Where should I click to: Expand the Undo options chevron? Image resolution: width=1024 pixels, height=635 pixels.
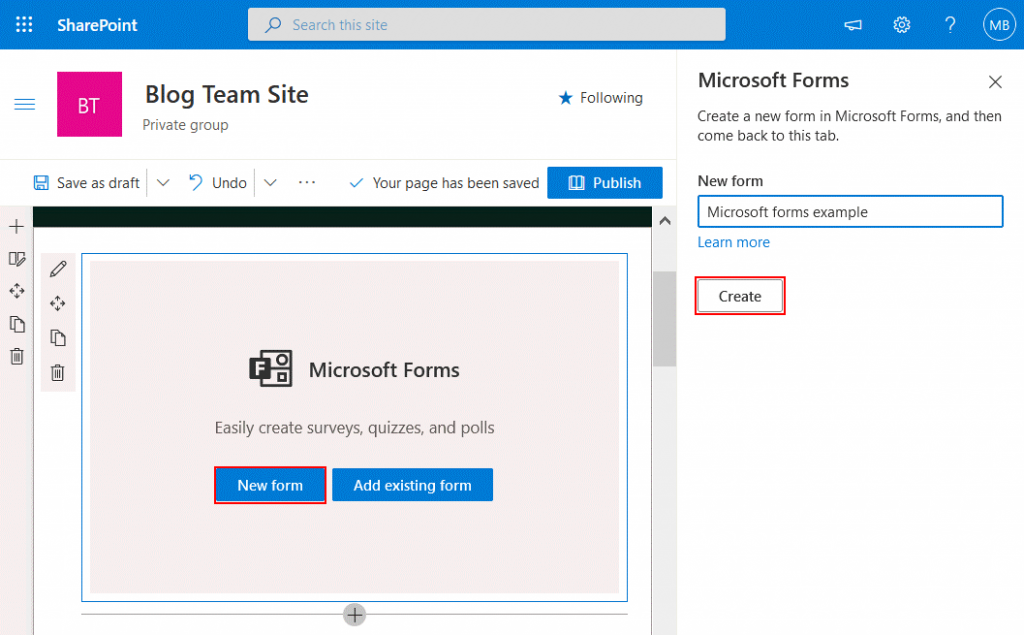point(270,182)
